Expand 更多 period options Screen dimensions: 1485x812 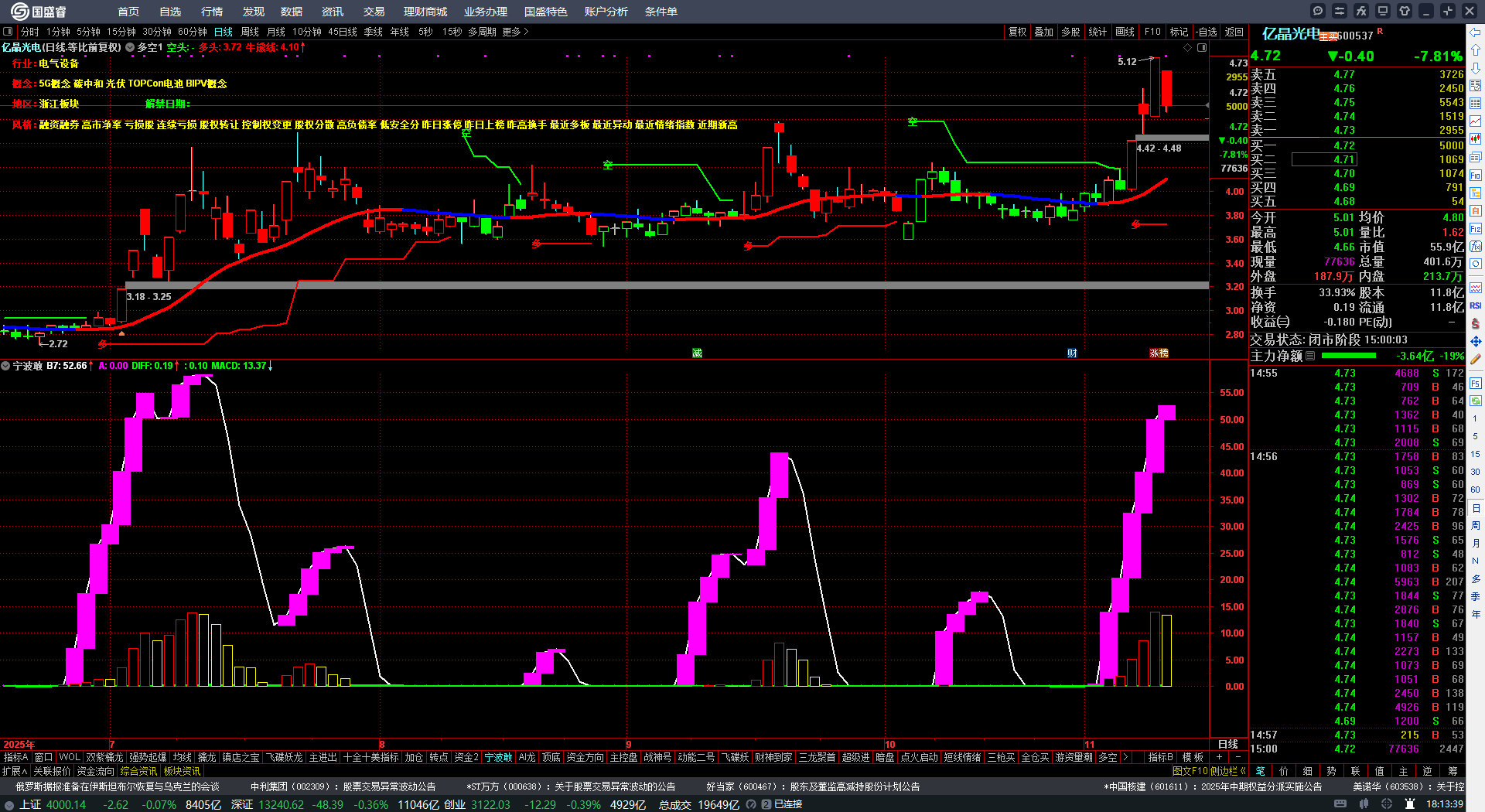coord(515,32)
